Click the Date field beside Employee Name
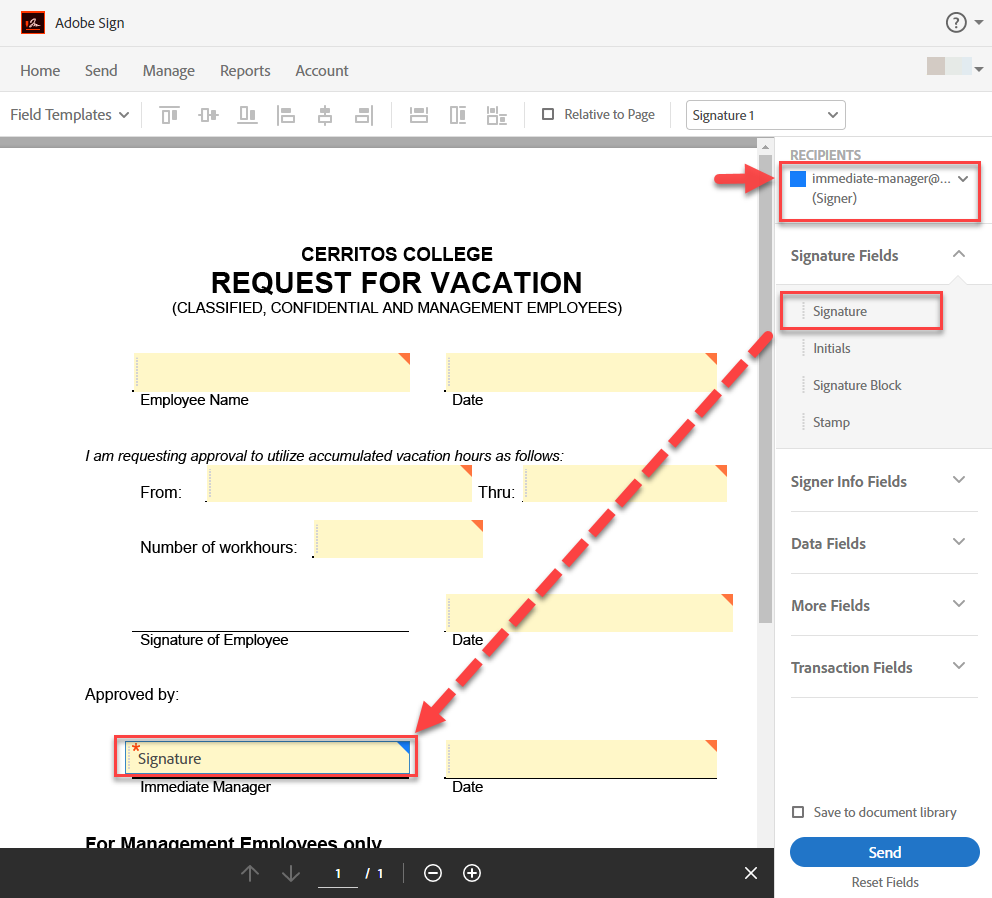Viewport: 992px width, 898px height. pos(581,372)
